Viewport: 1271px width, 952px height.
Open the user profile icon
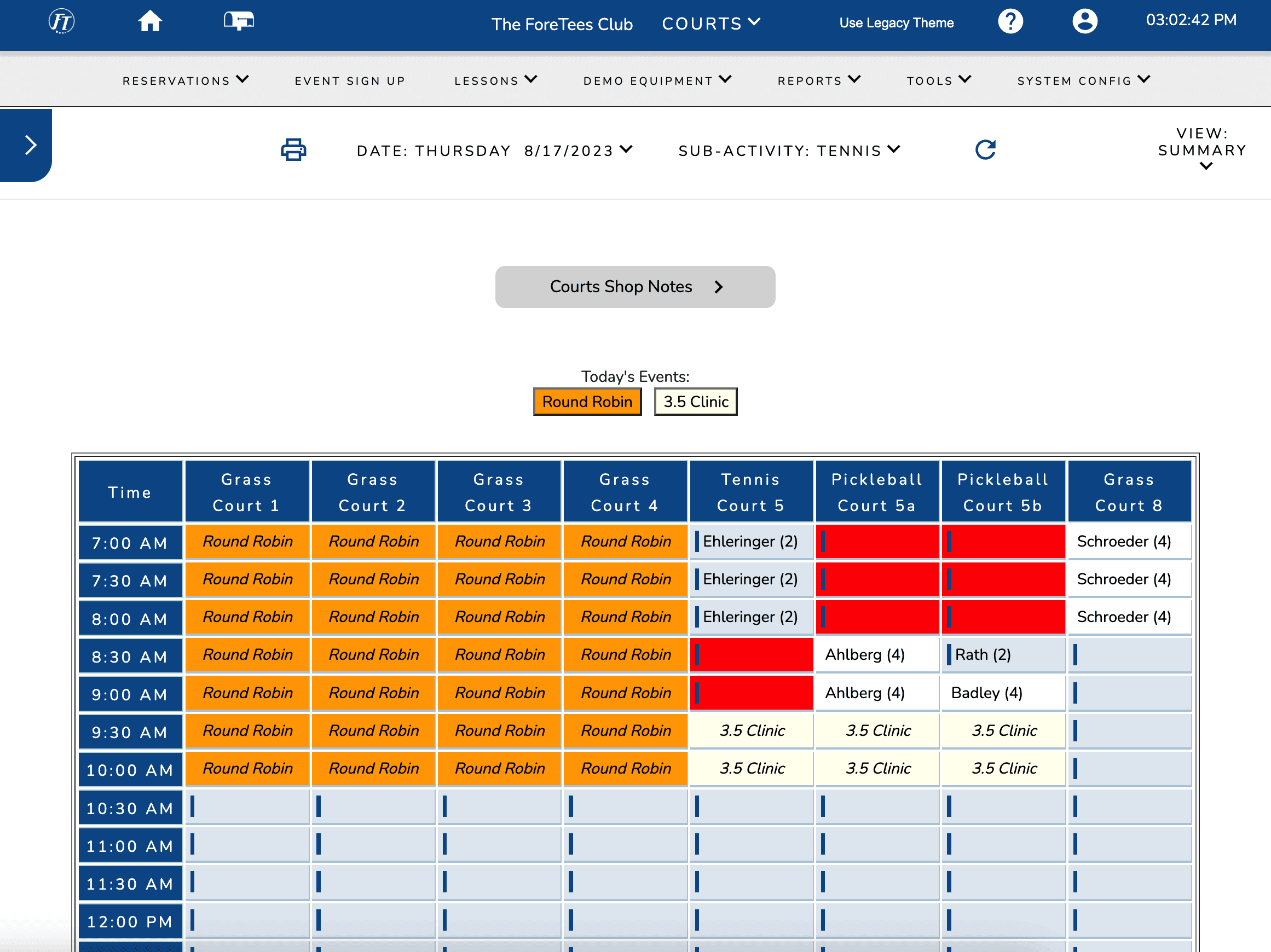pos(1084,22)
